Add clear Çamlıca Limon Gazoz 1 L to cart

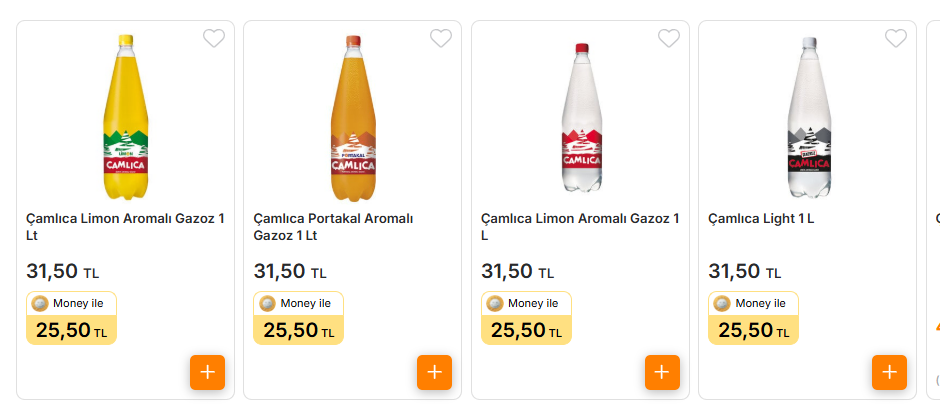(x=662, y=372)
